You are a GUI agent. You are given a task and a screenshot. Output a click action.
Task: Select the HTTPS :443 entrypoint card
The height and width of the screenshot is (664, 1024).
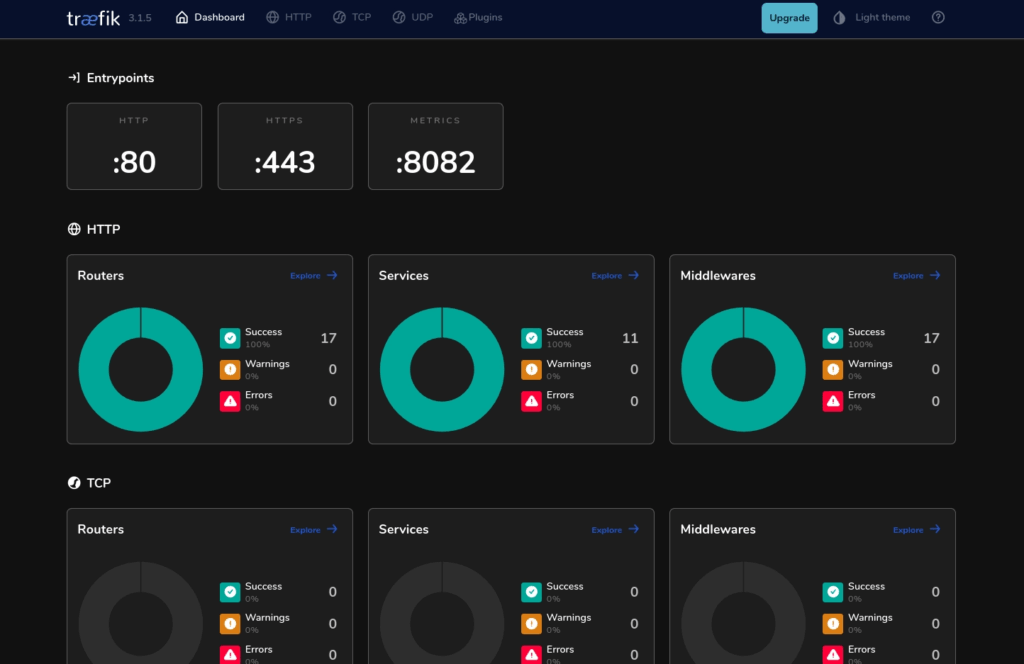point(285,146)
